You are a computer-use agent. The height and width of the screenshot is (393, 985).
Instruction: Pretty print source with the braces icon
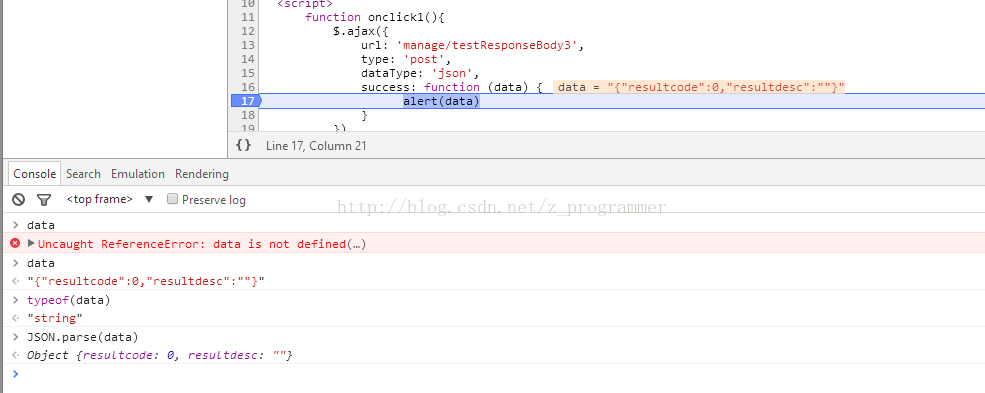coord(243,145)
